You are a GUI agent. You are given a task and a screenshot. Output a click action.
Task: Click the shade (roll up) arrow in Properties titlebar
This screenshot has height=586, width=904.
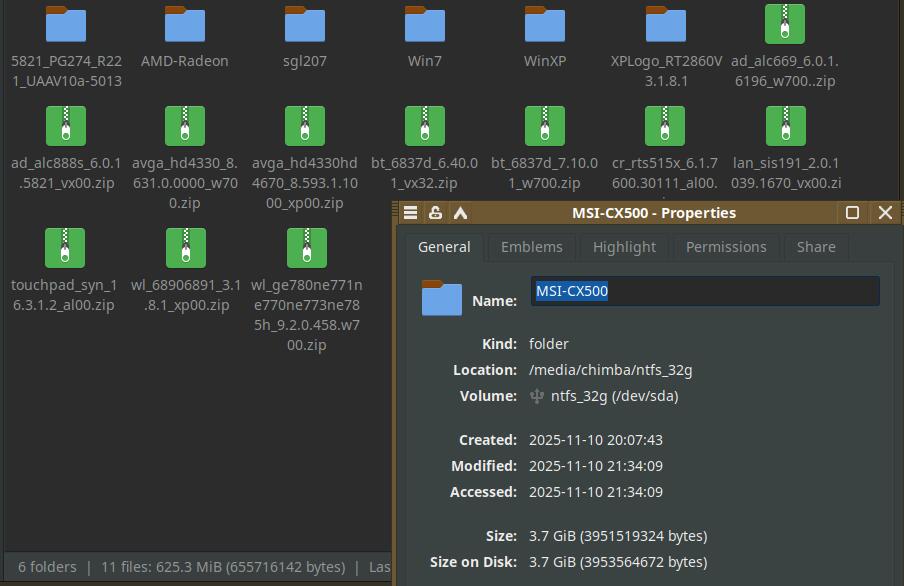pyautogui.click(x=460, y=213)
